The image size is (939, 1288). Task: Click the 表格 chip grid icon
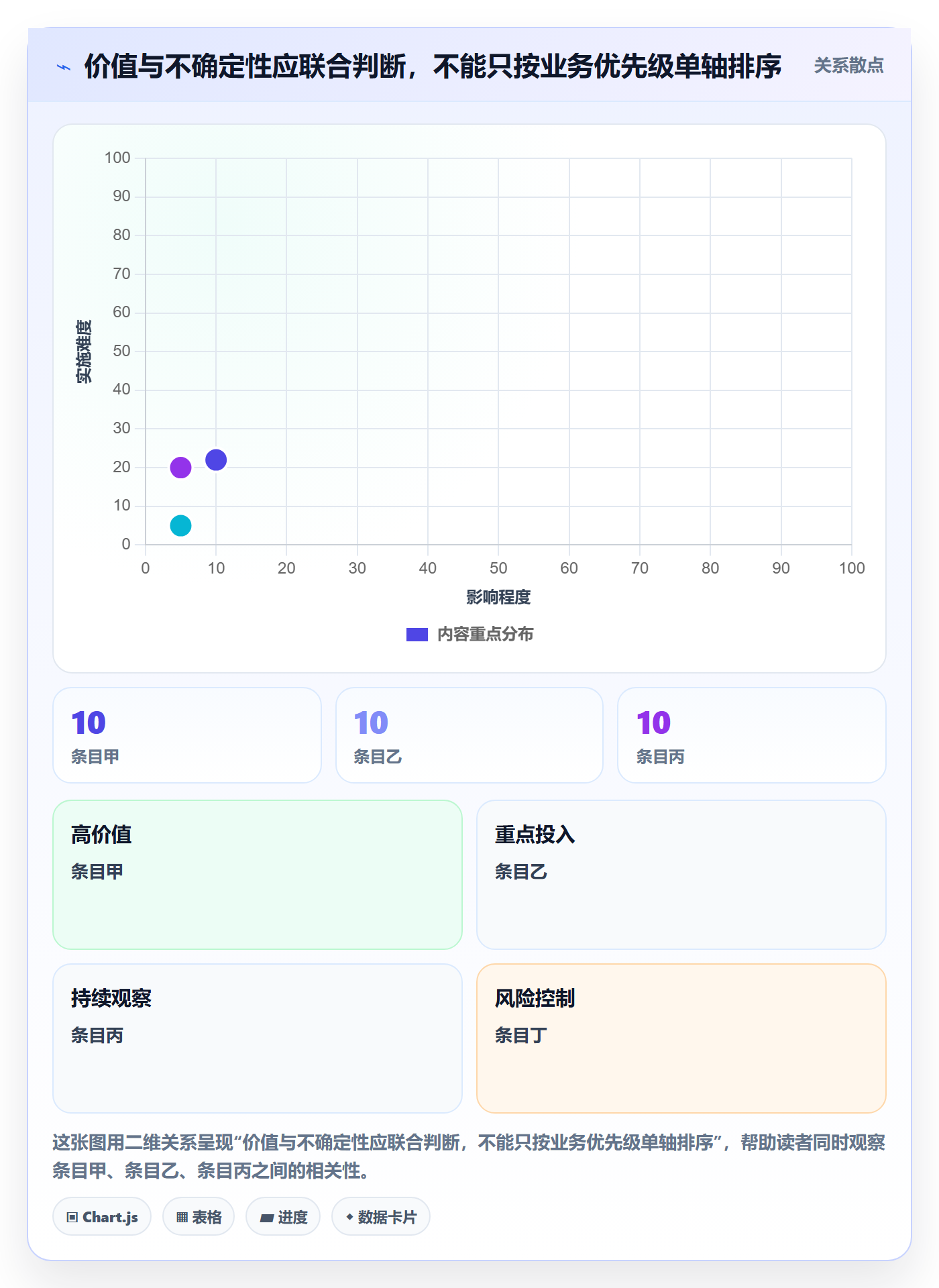[x=182, y=1218]
